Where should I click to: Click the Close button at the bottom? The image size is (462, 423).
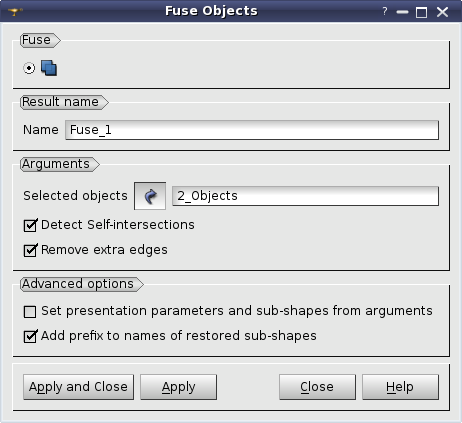click(x=317, y=387)
